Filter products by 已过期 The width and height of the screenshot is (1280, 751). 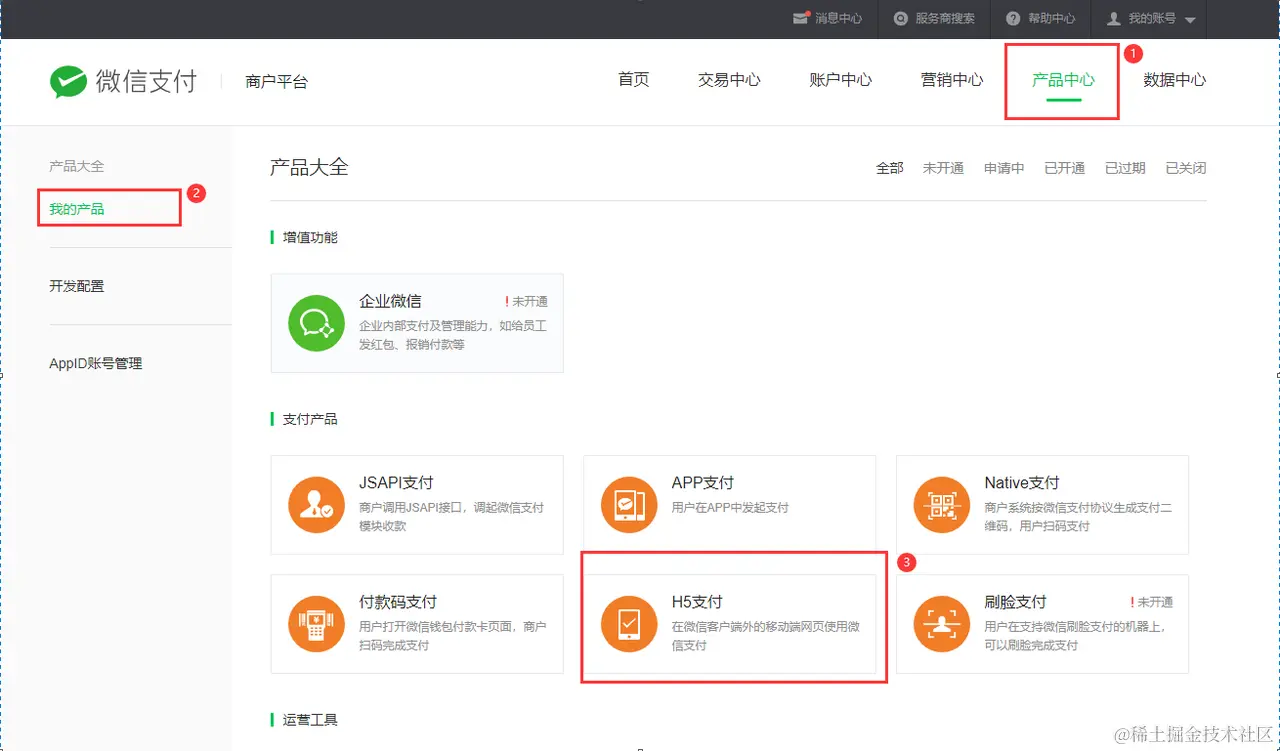point(1125,168)
